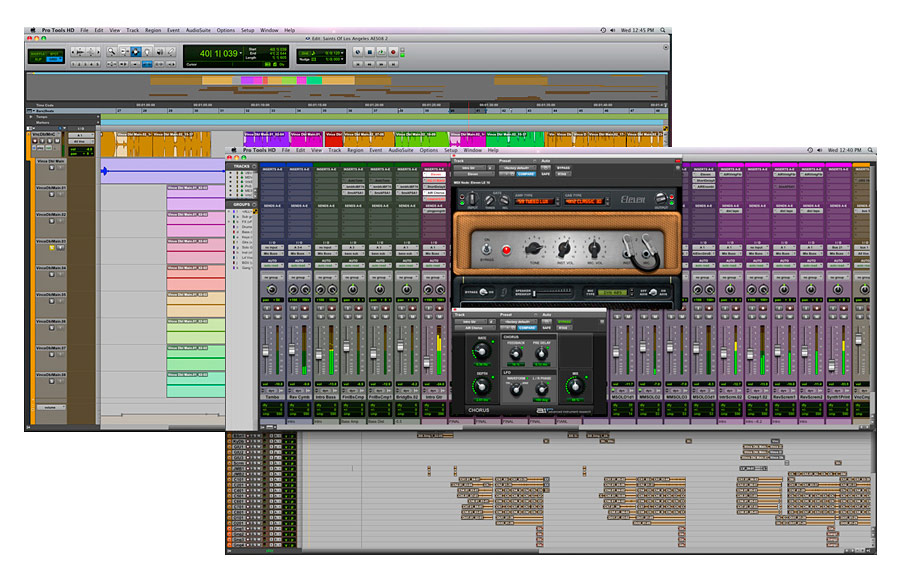Click the Chorus PRE DELAY knob
The height and width of the screenshot is (585, 900).
[541, 354]
